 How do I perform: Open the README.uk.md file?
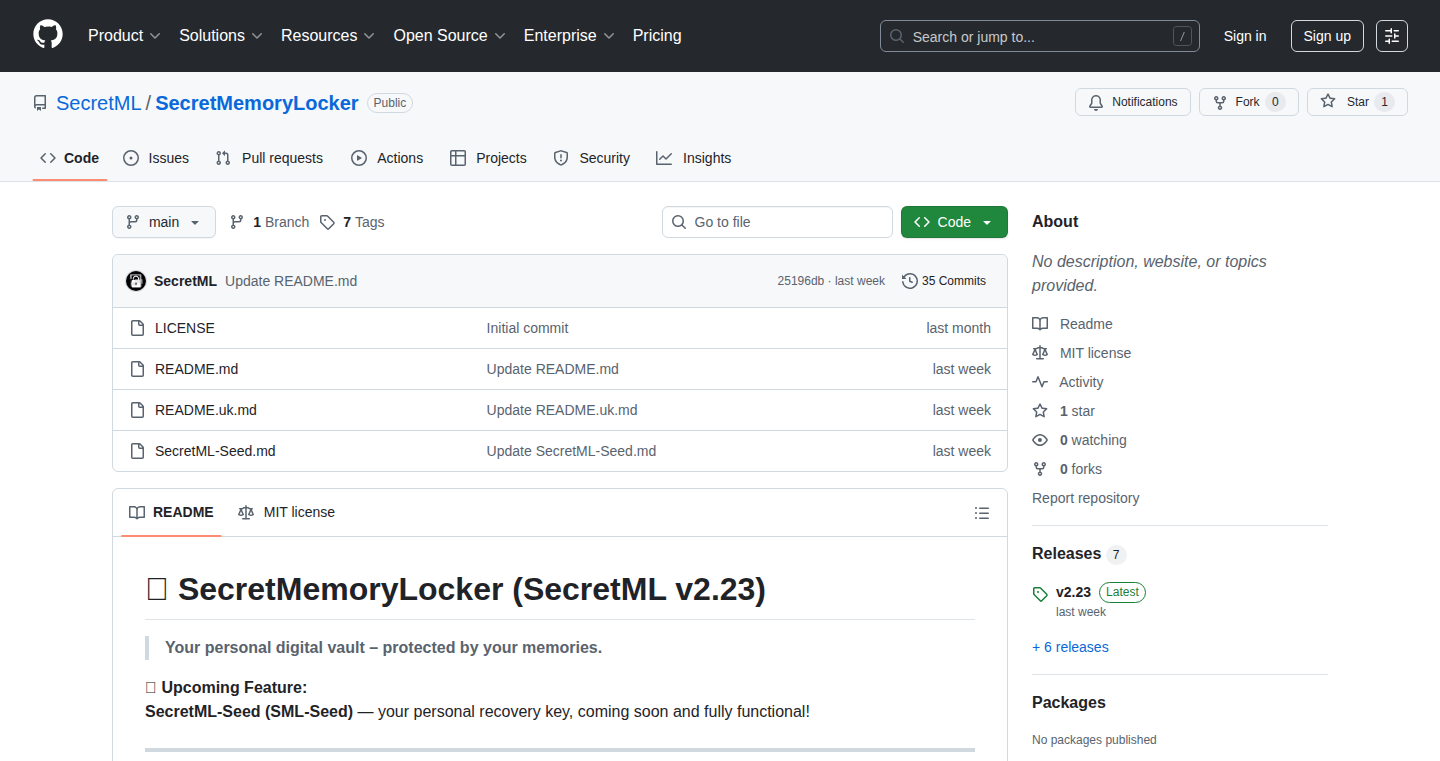206,410
